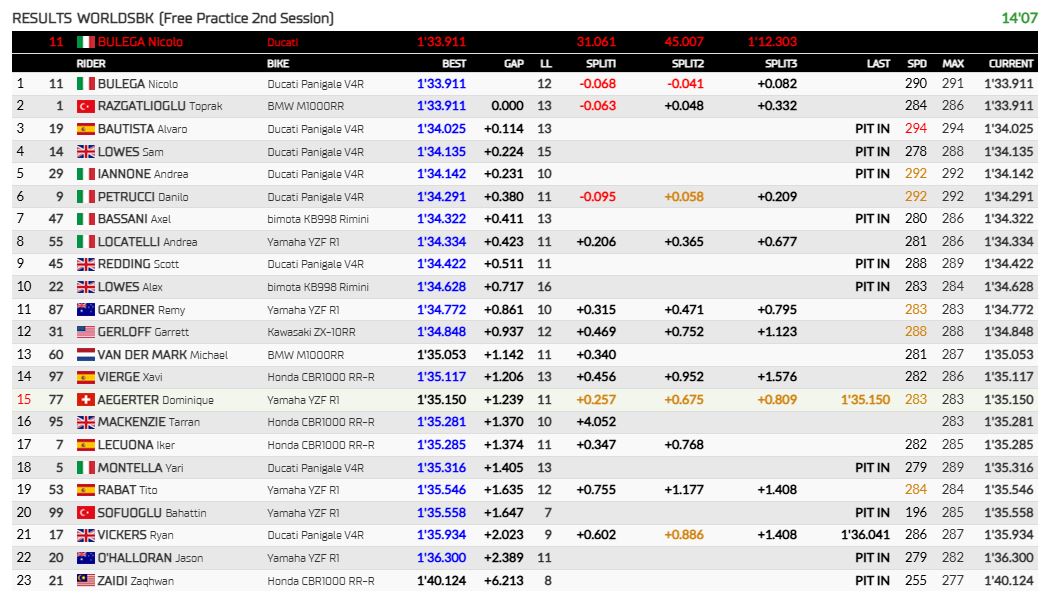Click PIT IN status in LOWES Sam row
The image size is (1051, 595).
coord(872,151)
